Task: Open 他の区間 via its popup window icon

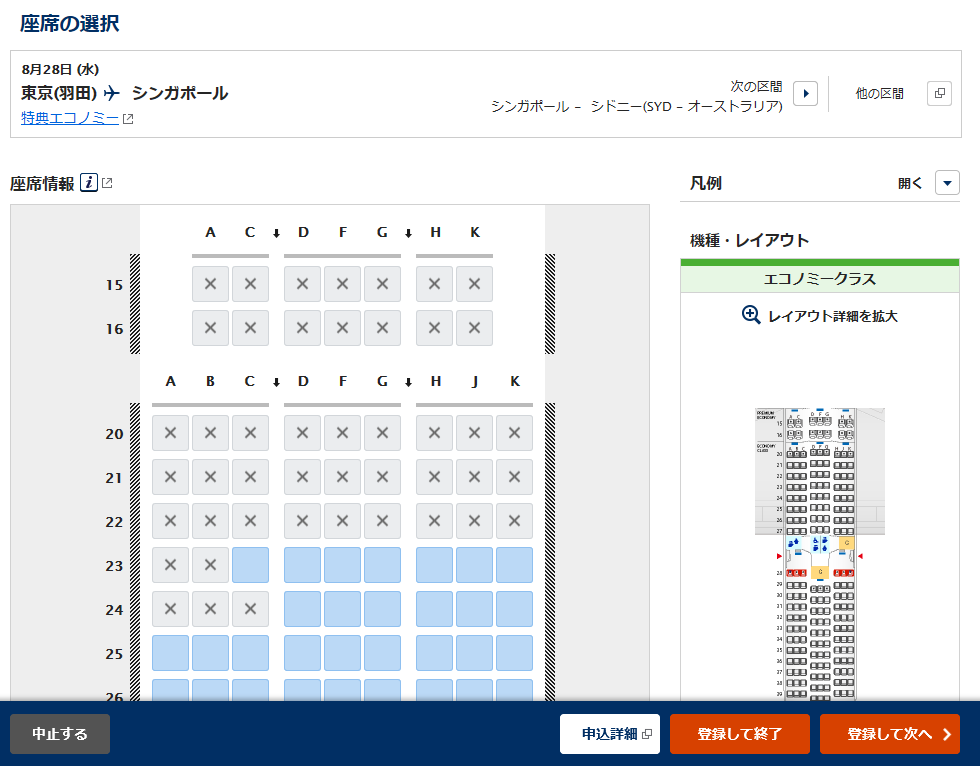Action: tap(938, 92)
